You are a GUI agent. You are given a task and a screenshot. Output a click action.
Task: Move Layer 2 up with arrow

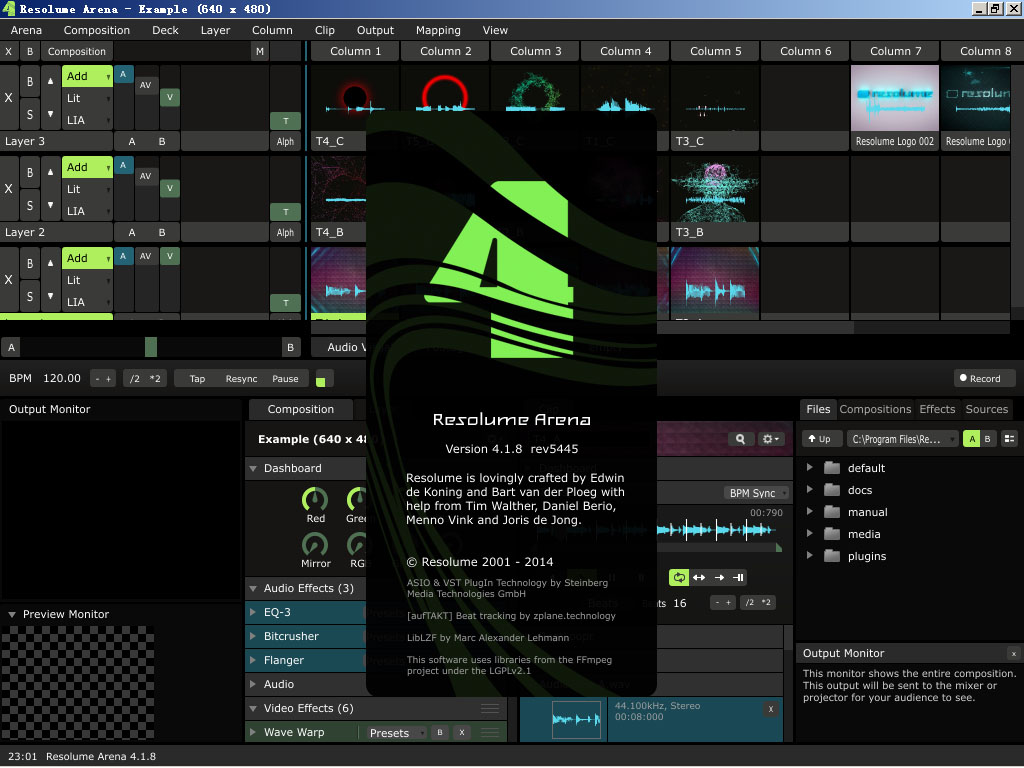[x=50, y=172]
